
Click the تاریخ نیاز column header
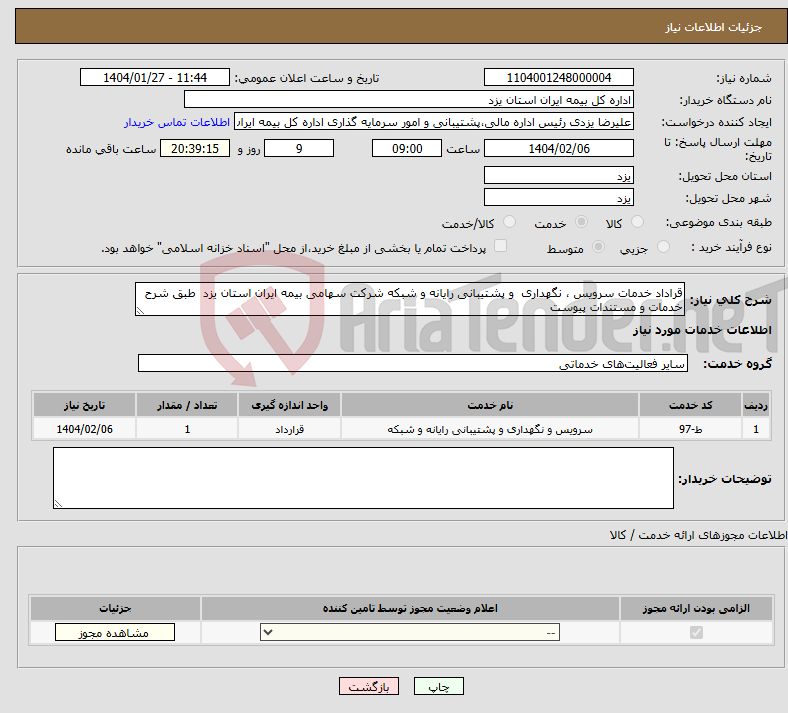(x=84, y=405)
